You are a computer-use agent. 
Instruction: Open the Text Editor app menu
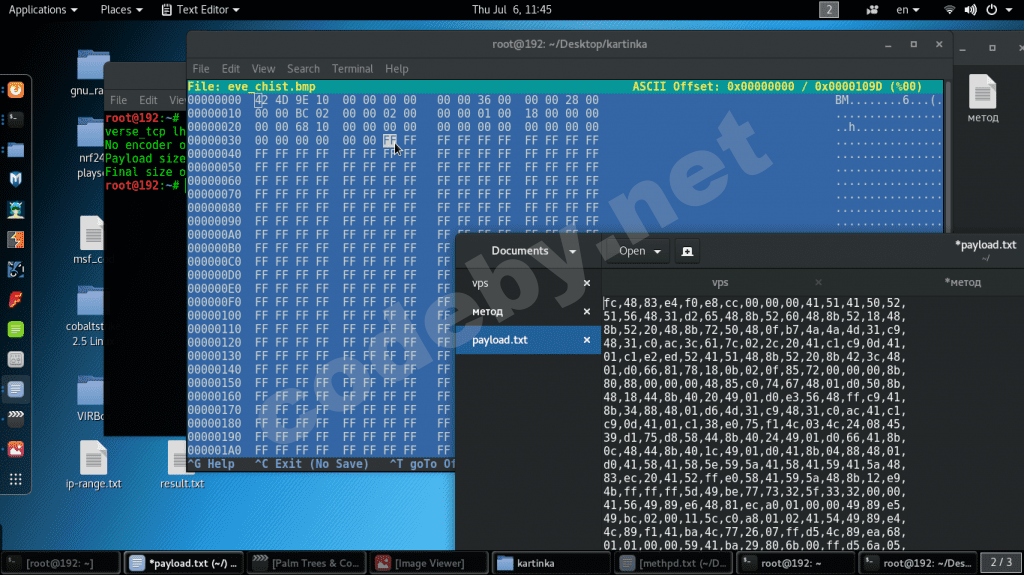200,10
